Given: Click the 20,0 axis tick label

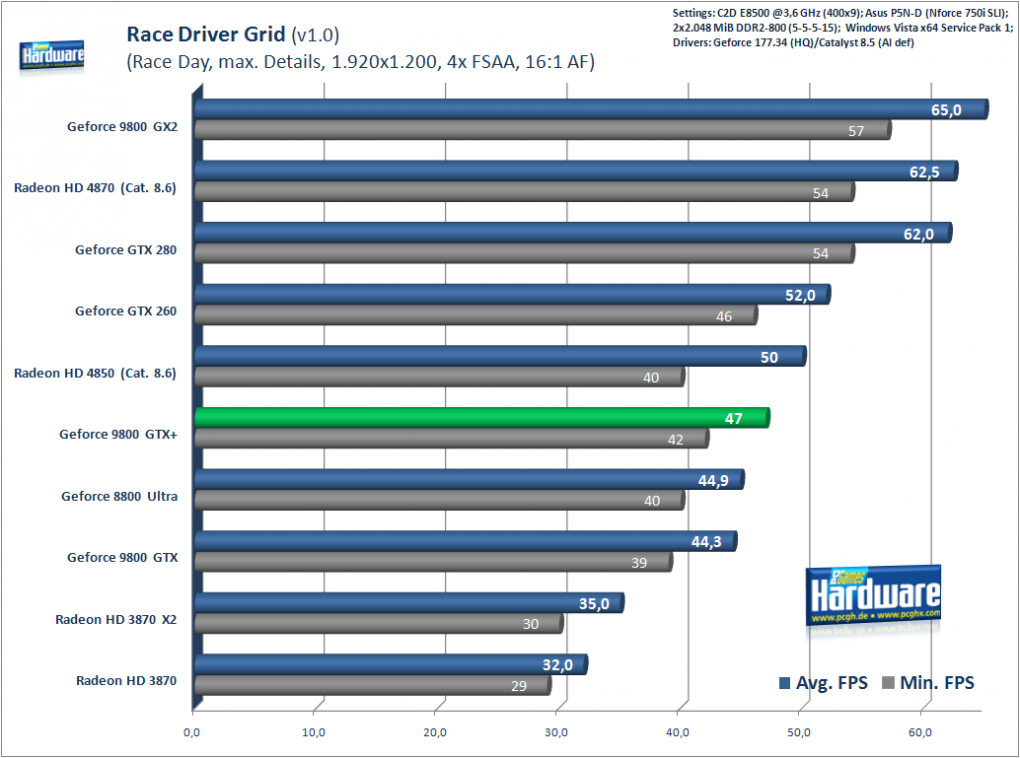Looking at the screenshot, I should point(435,733).
